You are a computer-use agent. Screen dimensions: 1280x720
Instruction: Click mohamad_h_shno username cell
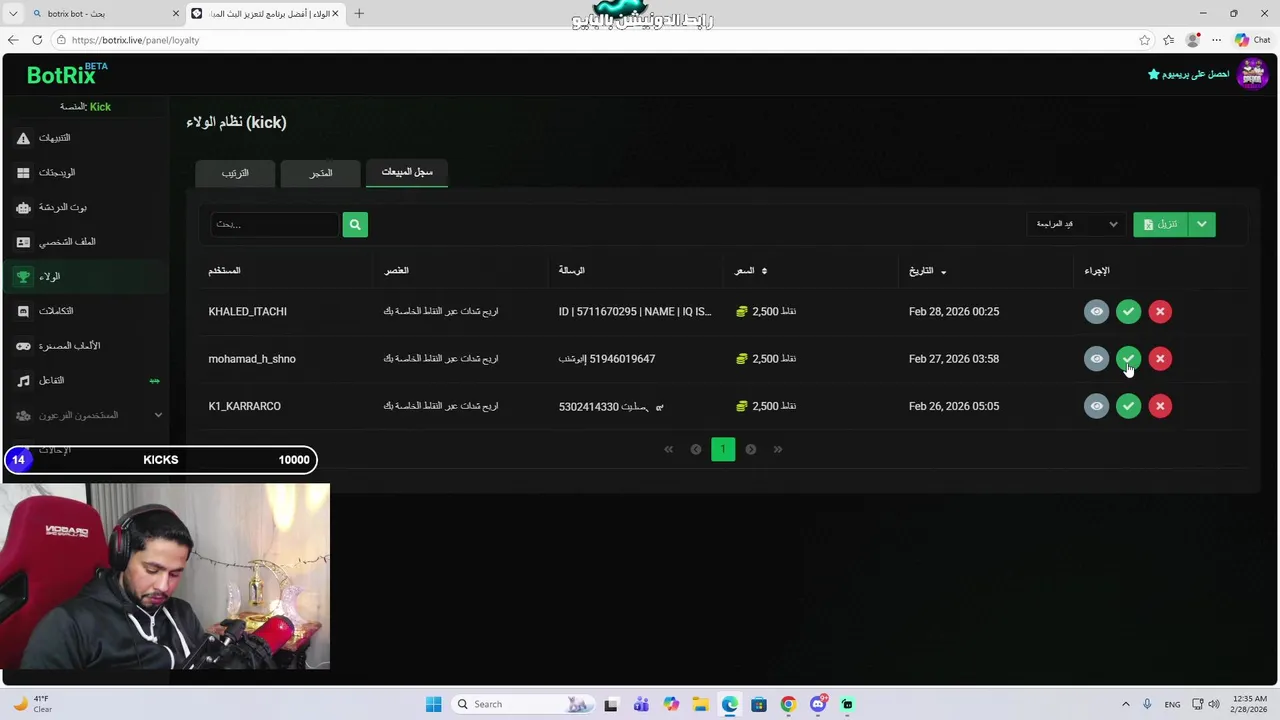click(x=252, y=359)
